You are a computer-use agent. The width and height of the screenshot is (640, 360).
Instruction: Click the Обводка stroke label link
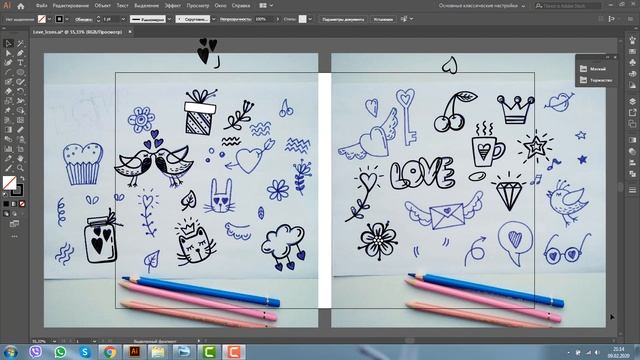pyautogui.click(x=84, y=19)
